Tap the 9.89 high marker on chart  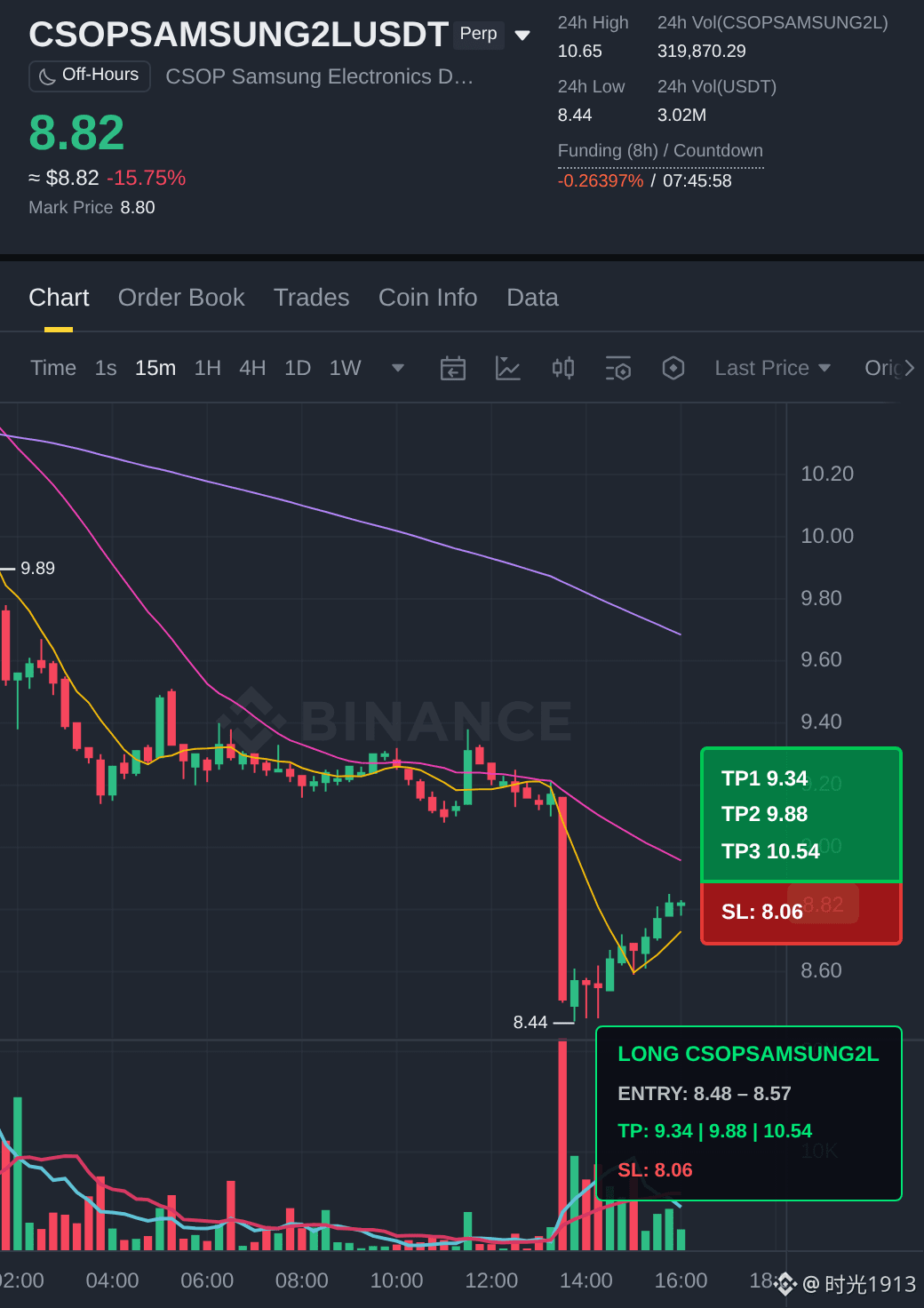click(37, 568)
